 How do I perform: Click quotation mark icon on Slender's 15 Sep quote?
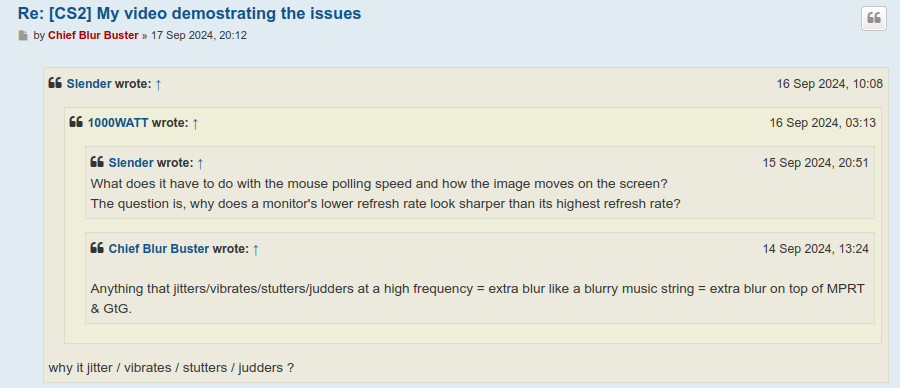[97, 162]
